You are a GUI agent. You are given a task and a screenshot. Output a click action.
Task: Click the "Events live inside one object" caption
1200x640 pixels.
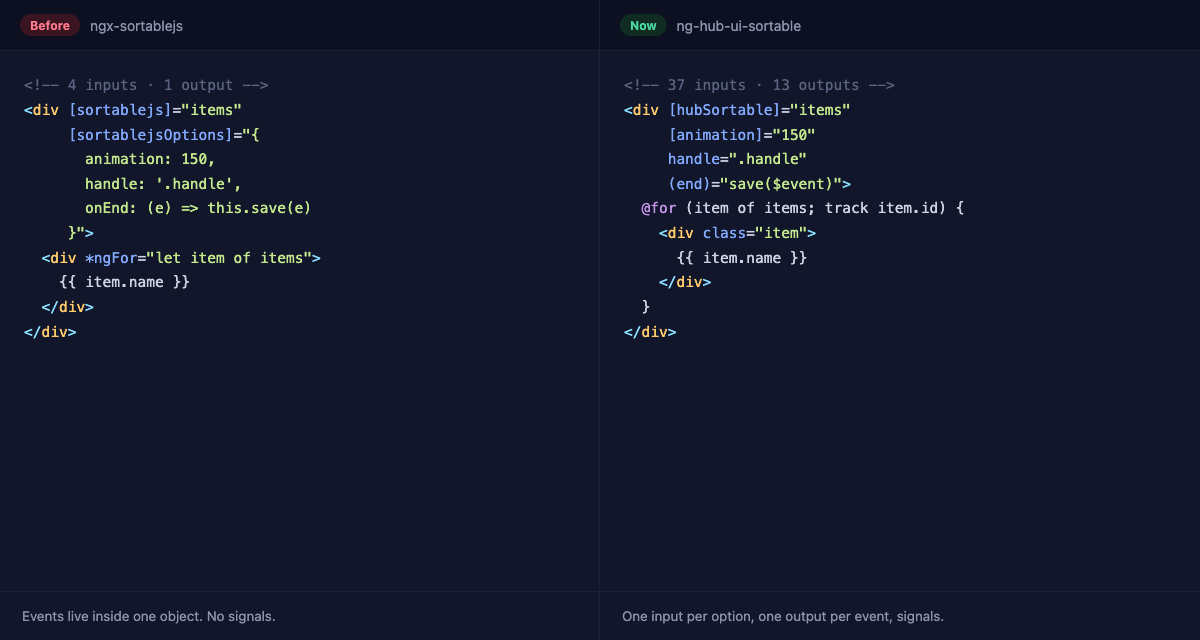click(148, 616)
